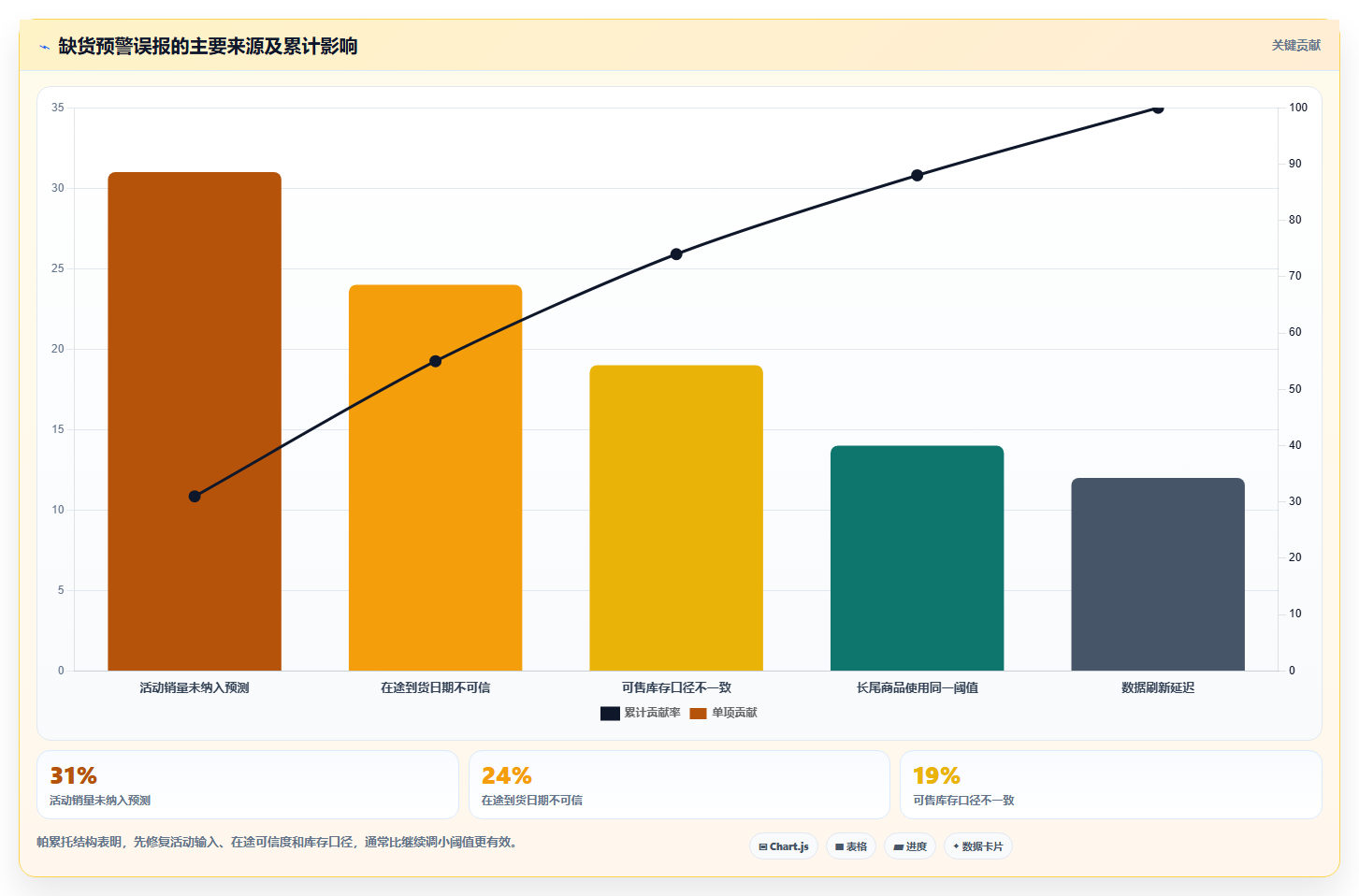The image size is (1359, 896).
Task: Click the lightning icon beside the chart title
Action: click(44, 47)
